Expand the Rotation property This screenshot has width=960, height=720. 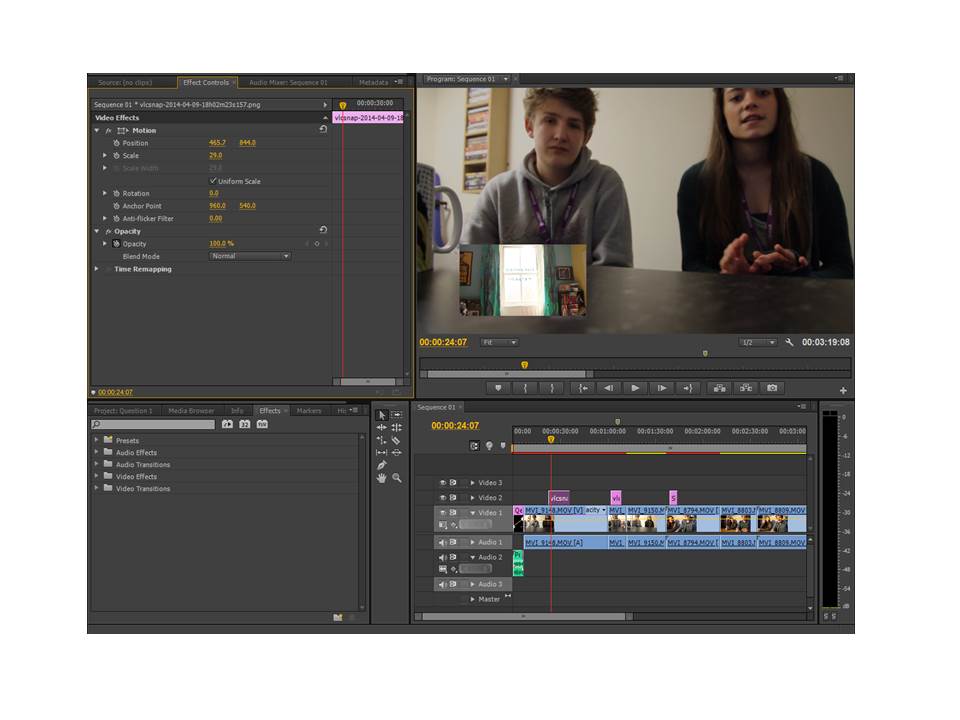coord(105,193)
